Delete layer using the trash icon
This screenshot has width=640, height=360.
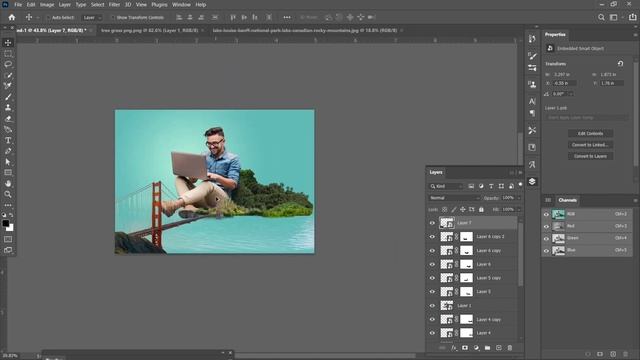[x=510, y=348]
